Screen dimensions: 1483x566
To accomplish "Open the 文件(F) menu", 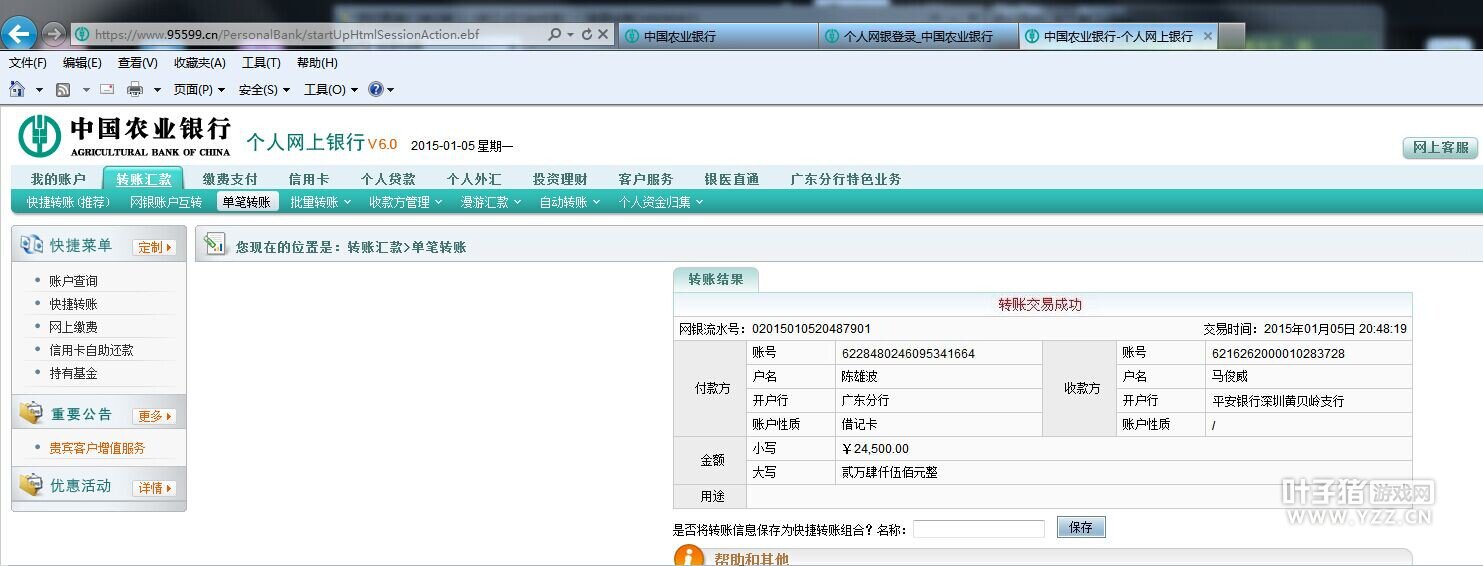I will coord(28,63).
